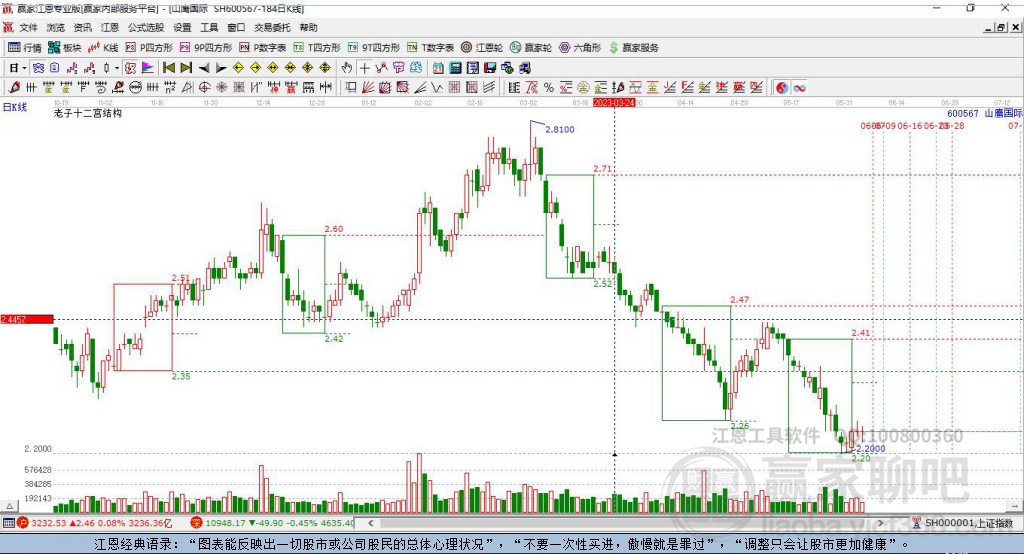Click the Shenzhen index 10948.17 status

[272, 523]
